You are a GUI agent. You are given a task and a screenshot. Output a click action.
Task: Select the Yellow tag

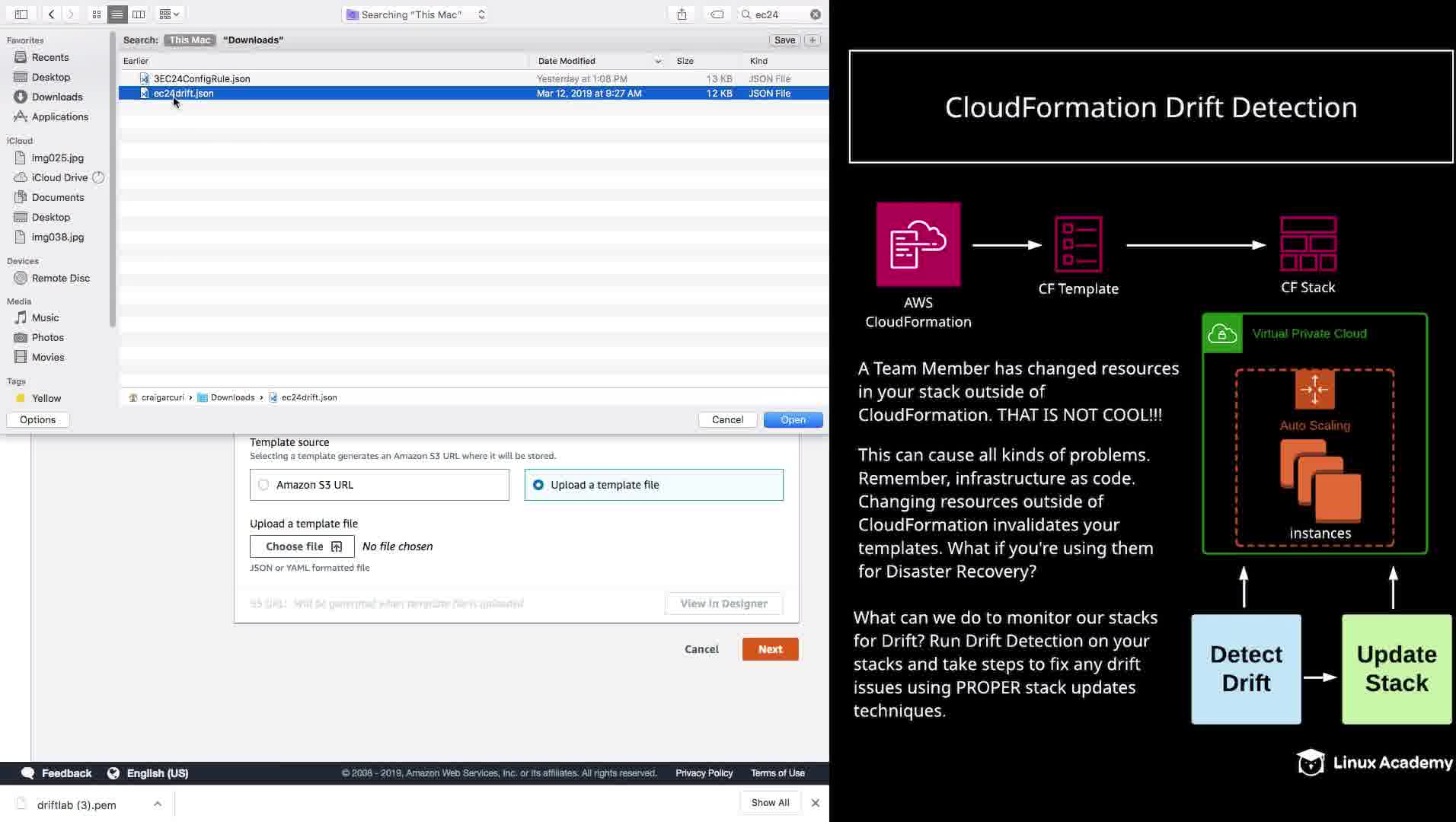46,398
